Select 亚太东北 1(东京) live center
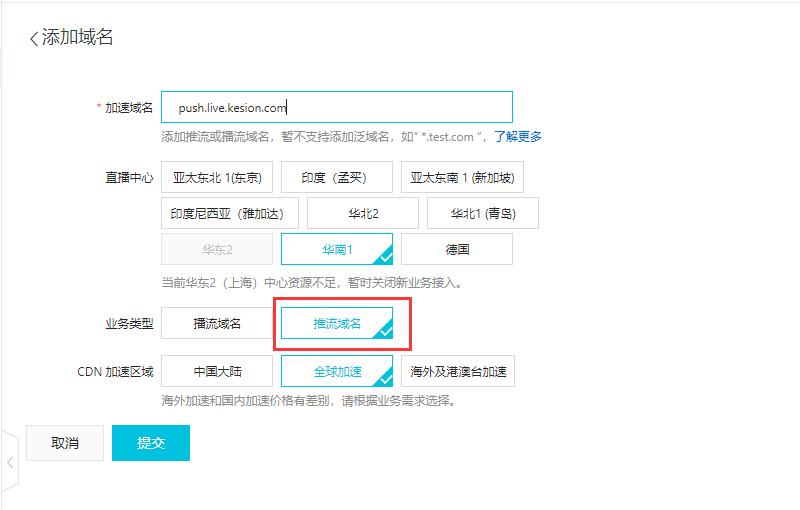The width and height of the screenshot is (800, 510). [x=217, y=178]
